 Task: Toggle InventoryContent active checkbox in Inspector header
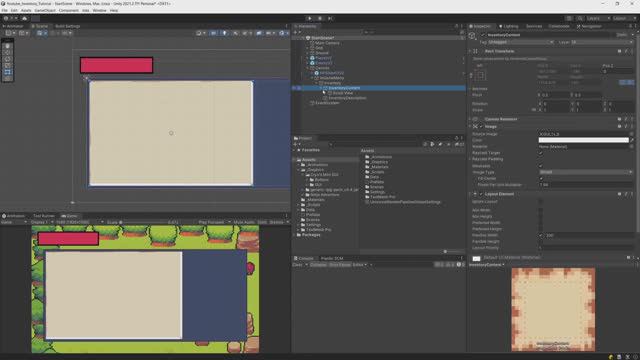point(483,35)
